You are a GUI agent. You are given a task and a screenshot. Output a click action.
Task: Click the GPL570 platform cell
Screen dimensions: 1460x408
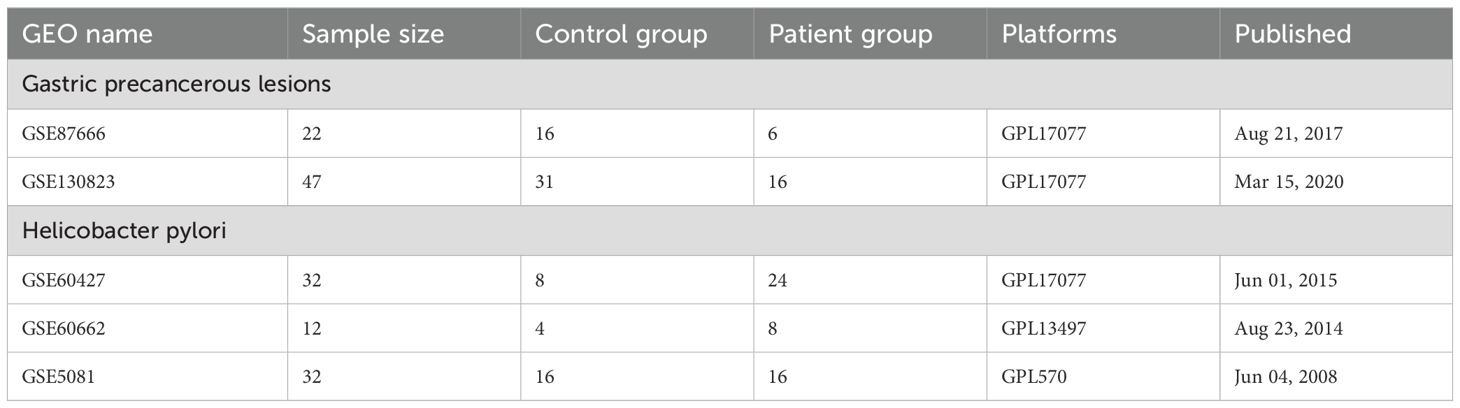pos(1034,377)
